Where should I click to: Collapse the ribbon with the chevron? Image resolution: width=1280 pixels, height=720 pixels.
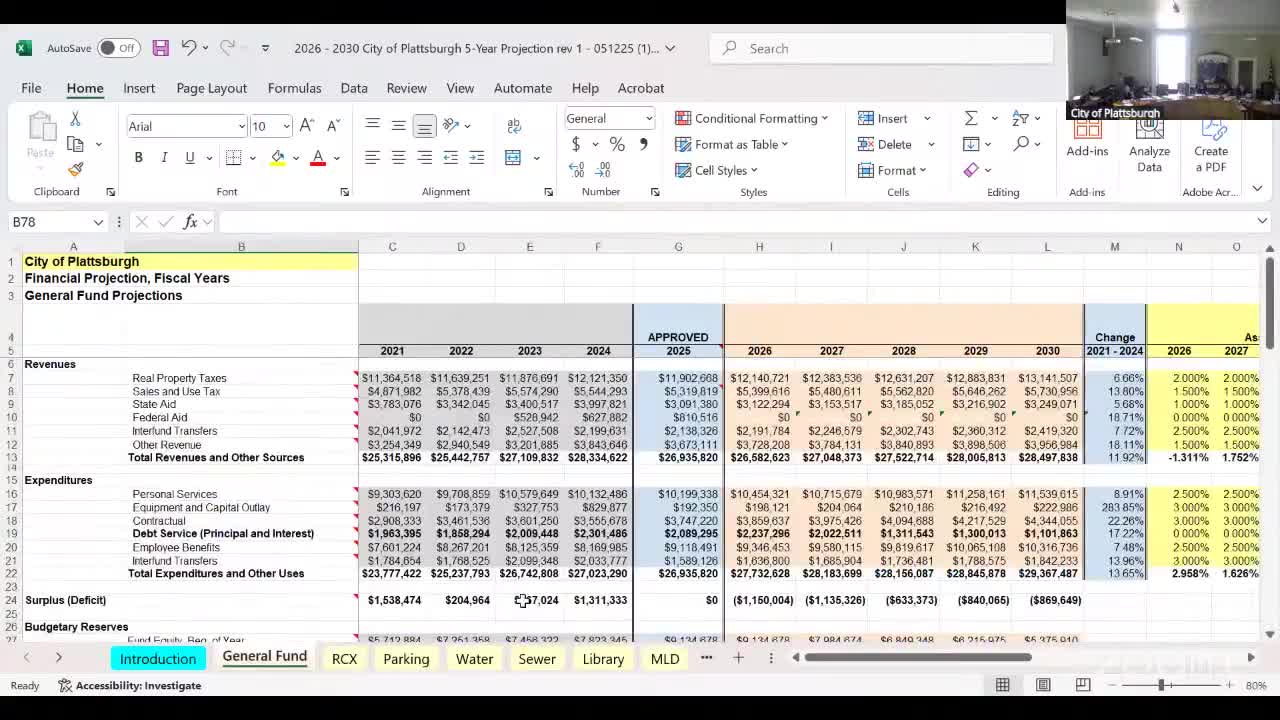tap(1257, 188)
